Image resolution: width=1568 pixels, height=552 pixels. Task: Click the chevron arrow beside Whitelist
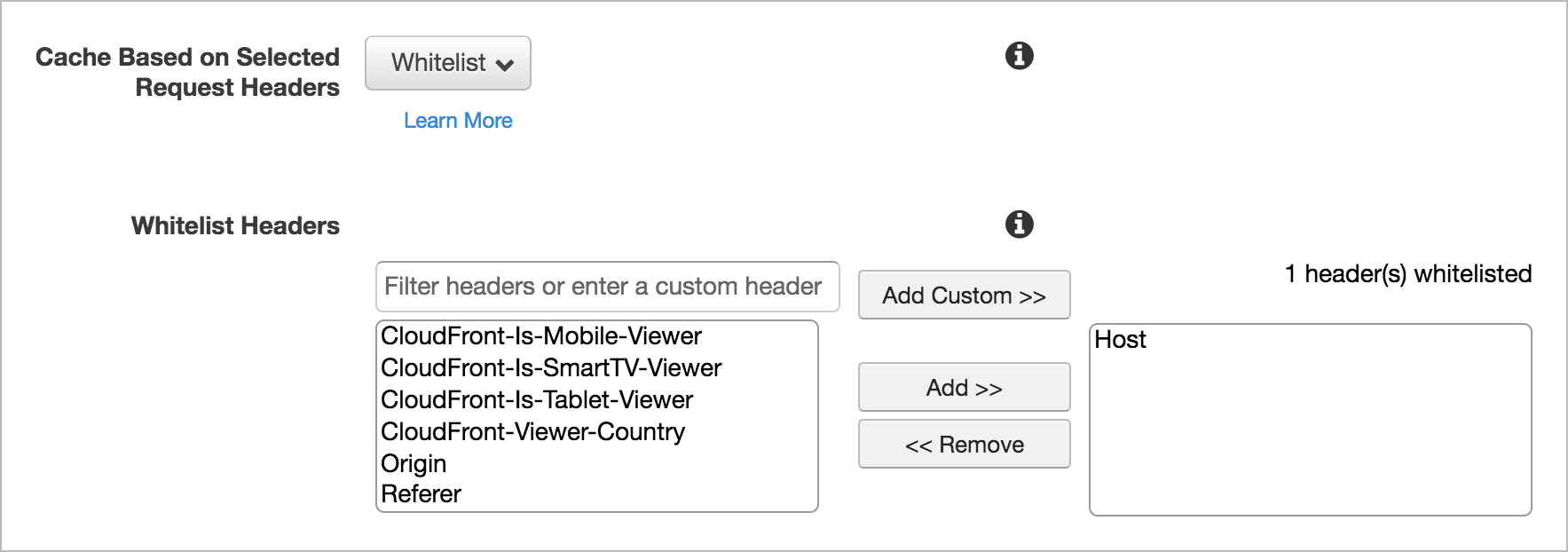click(505, 65)
